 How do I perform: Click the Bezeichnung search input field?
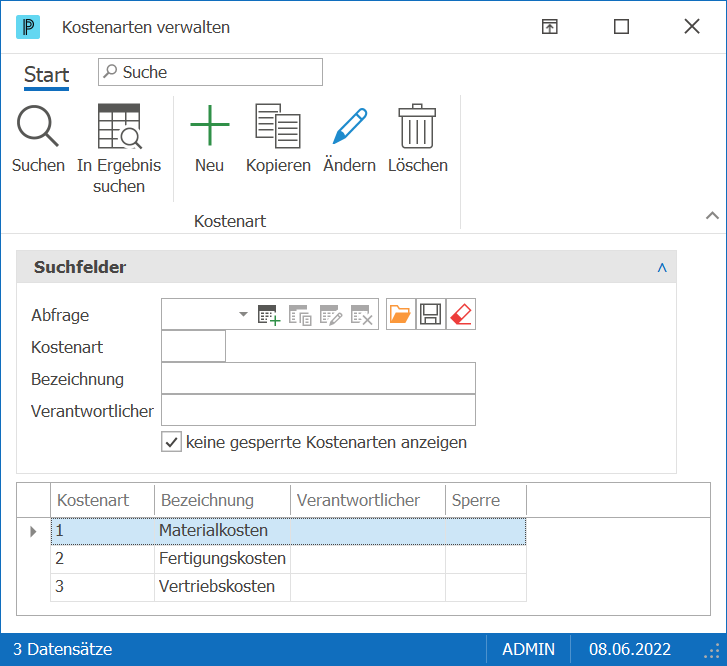click(319, 378)
